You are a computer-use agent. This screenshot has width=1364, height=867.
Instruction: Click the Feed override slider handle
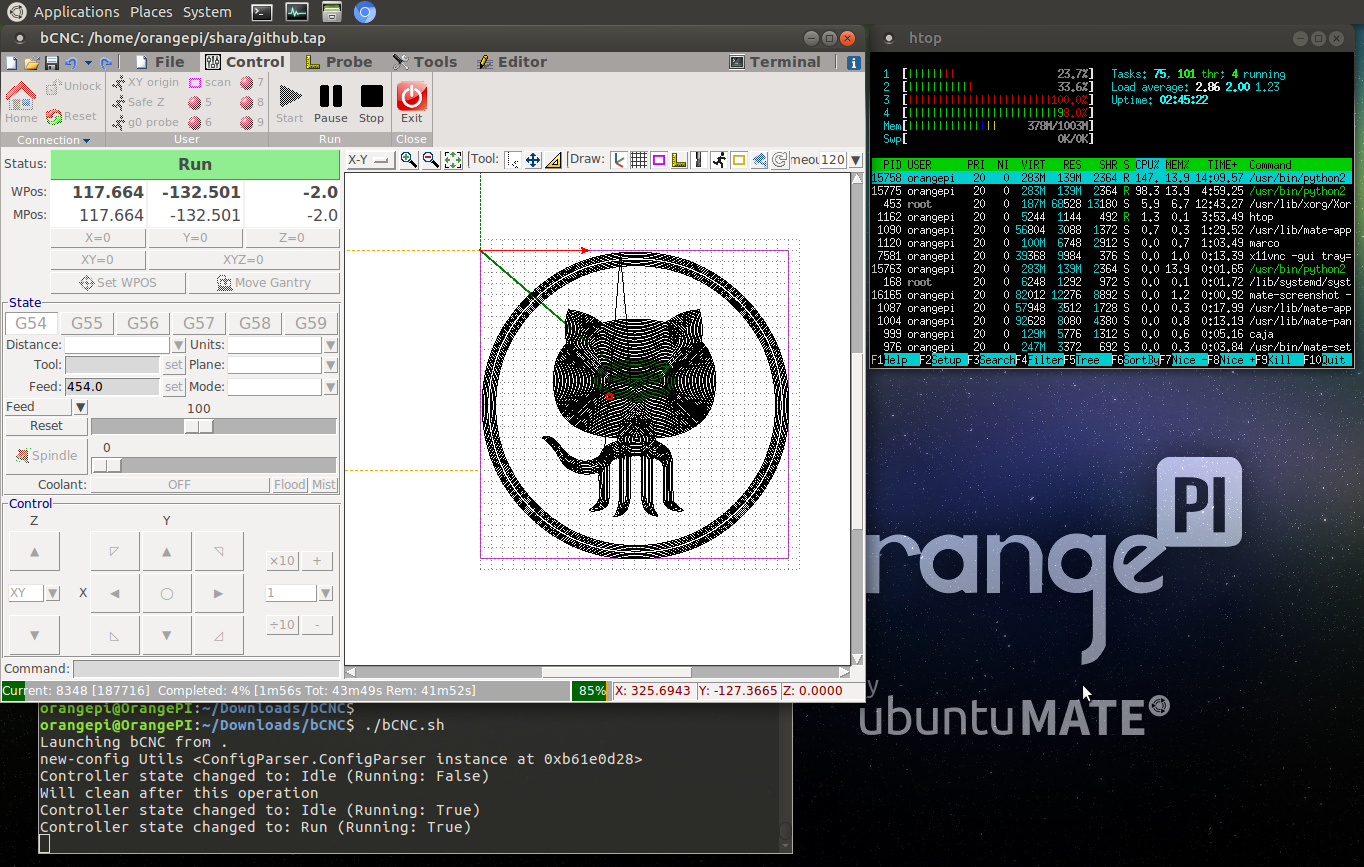(x=200, y=426)
